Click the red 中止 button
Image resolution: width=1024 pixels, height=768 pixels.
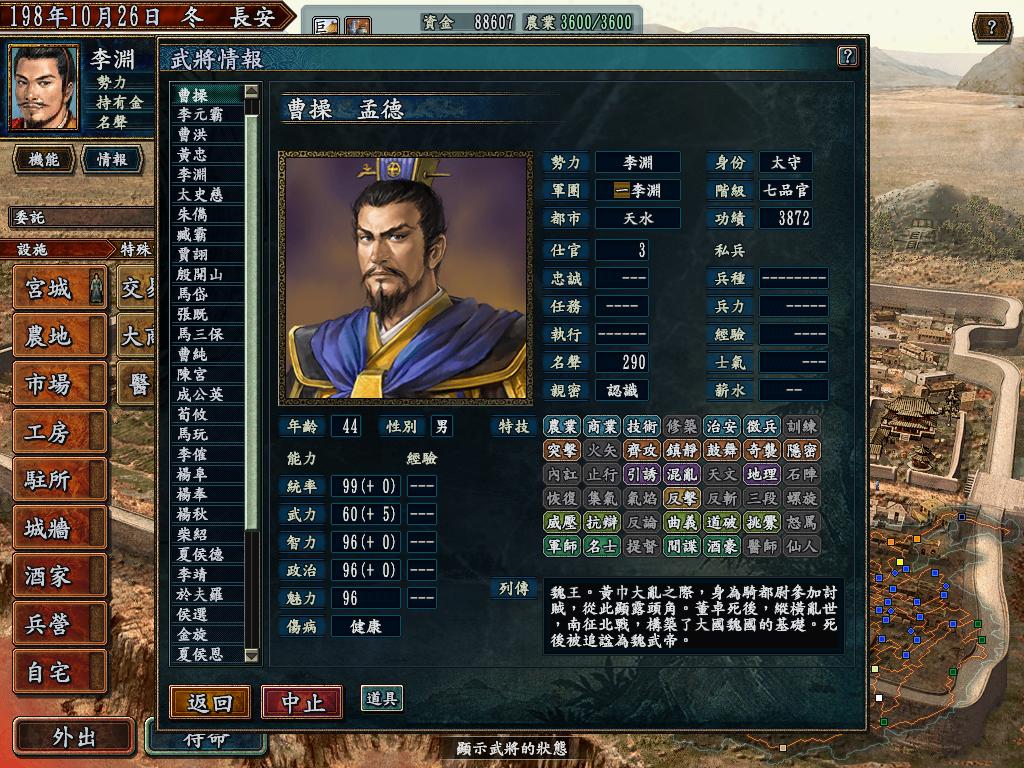point(302,703)
